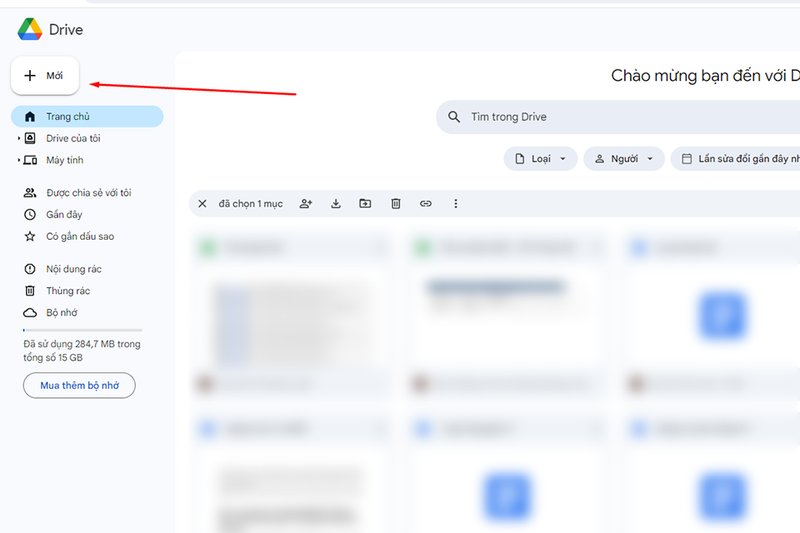Open Bộ nhớ storage page

pos(62,312)
